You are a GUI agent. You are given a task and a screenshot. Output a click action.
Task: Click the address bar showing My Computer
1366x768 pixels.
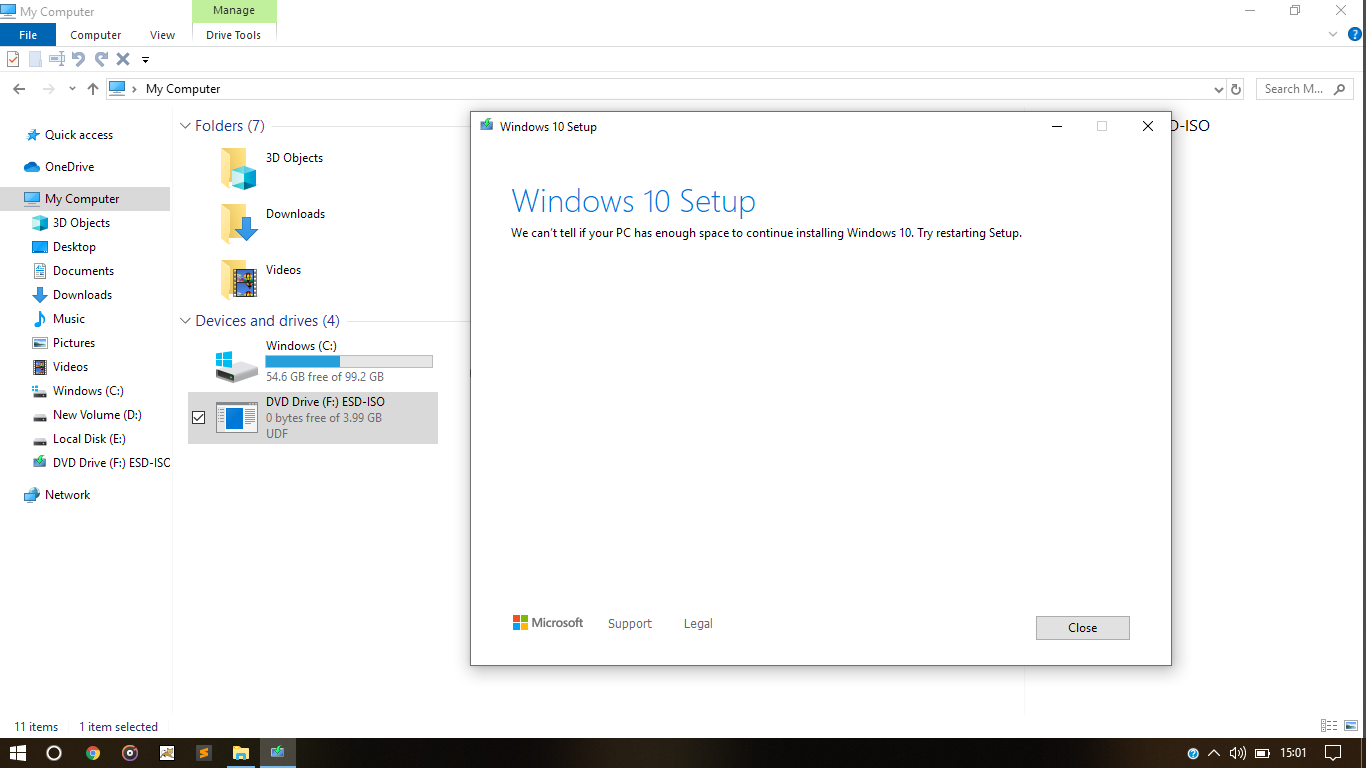click(665, 89)
